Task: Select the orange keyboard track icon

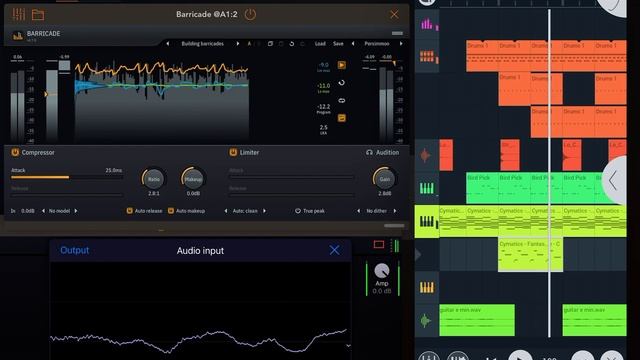Action: [x=427, y=288]
